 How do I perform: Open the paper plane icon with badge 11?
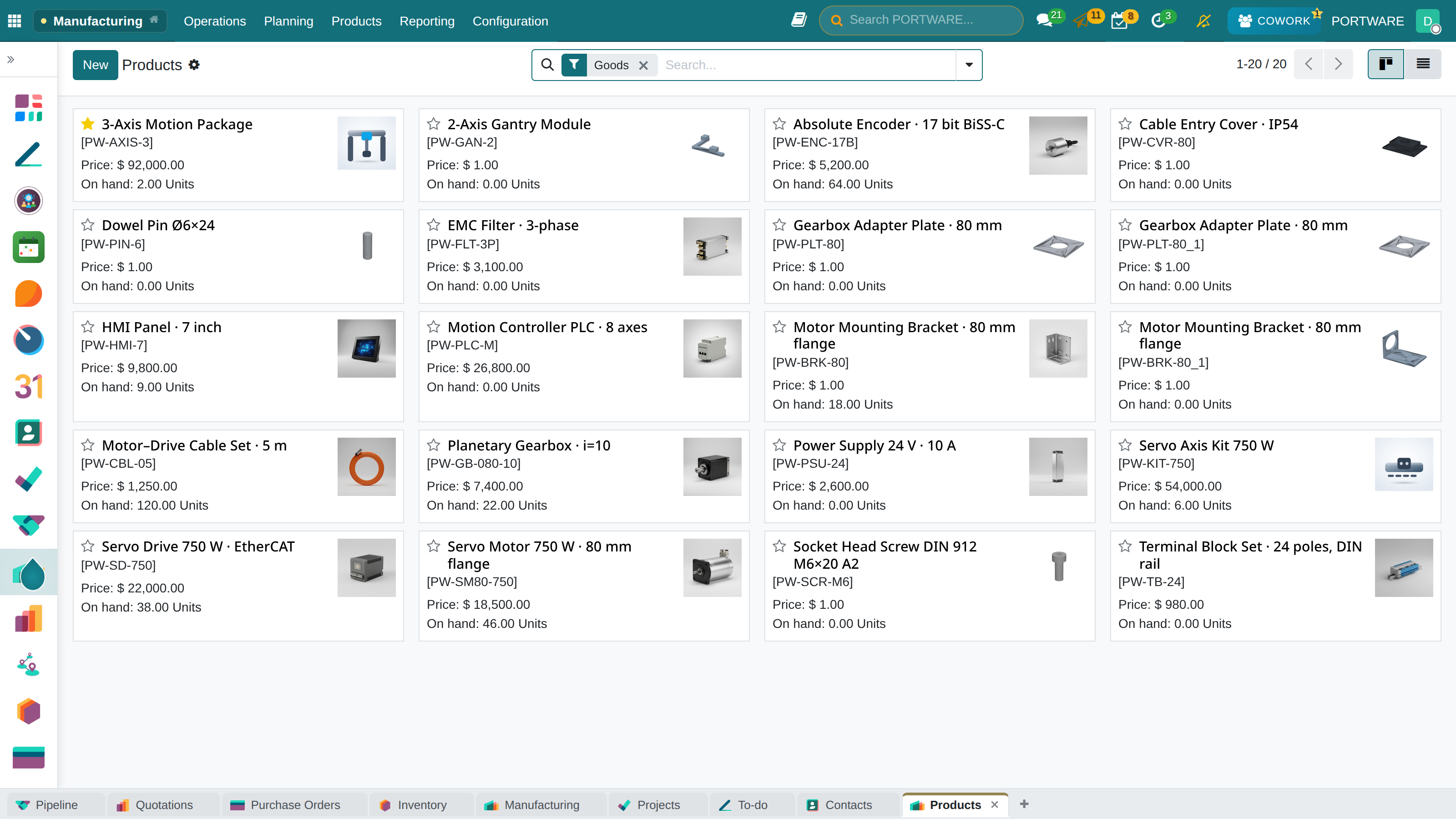coord(1081,21)
